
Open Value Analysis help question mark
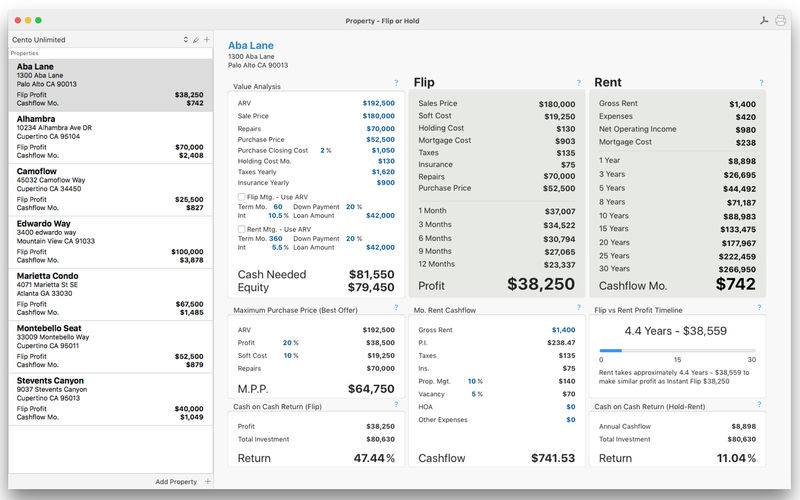(x=396, y=83)
